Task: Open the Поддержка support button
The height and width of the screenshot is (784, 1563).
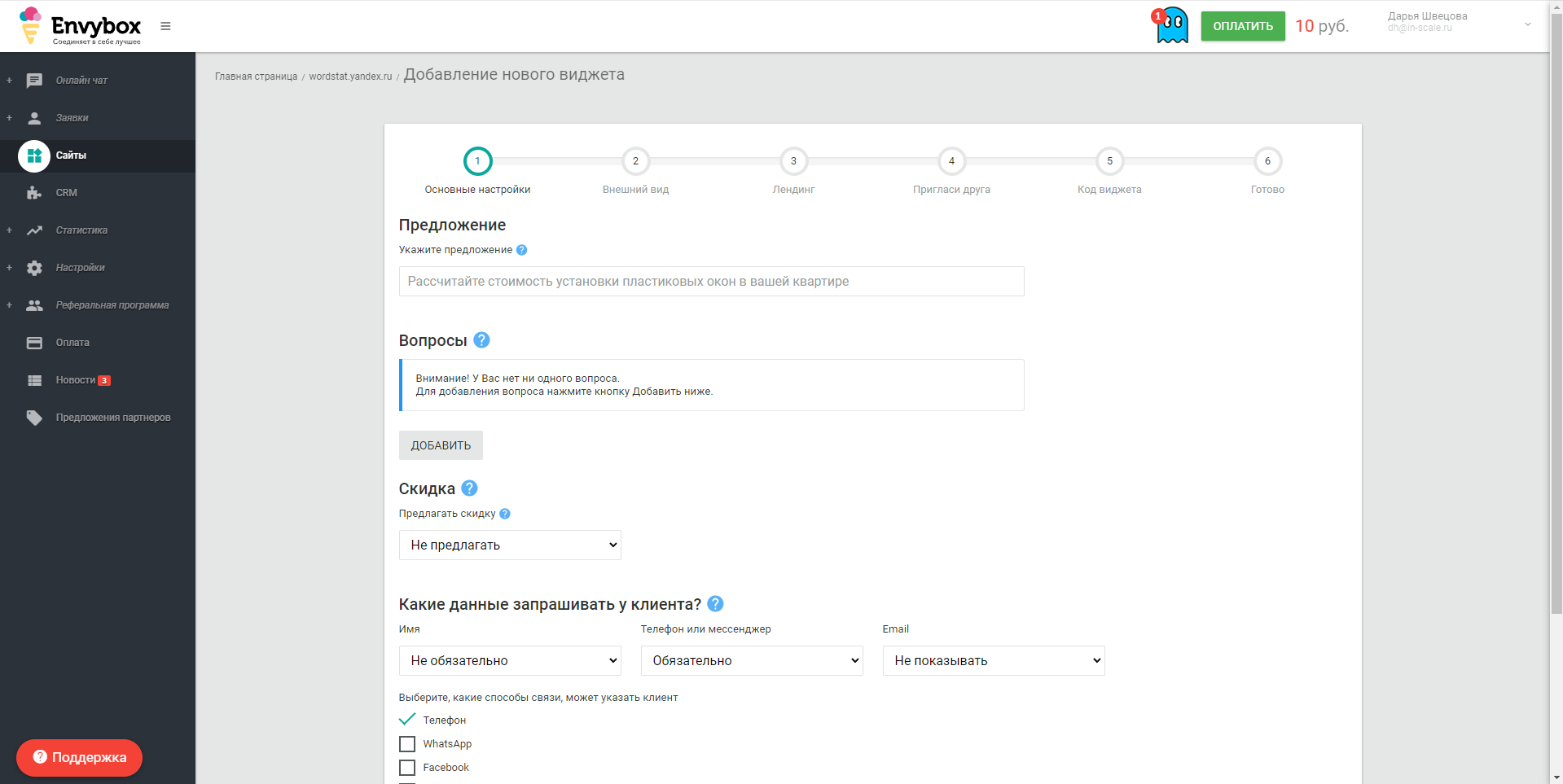Action: 79,758
